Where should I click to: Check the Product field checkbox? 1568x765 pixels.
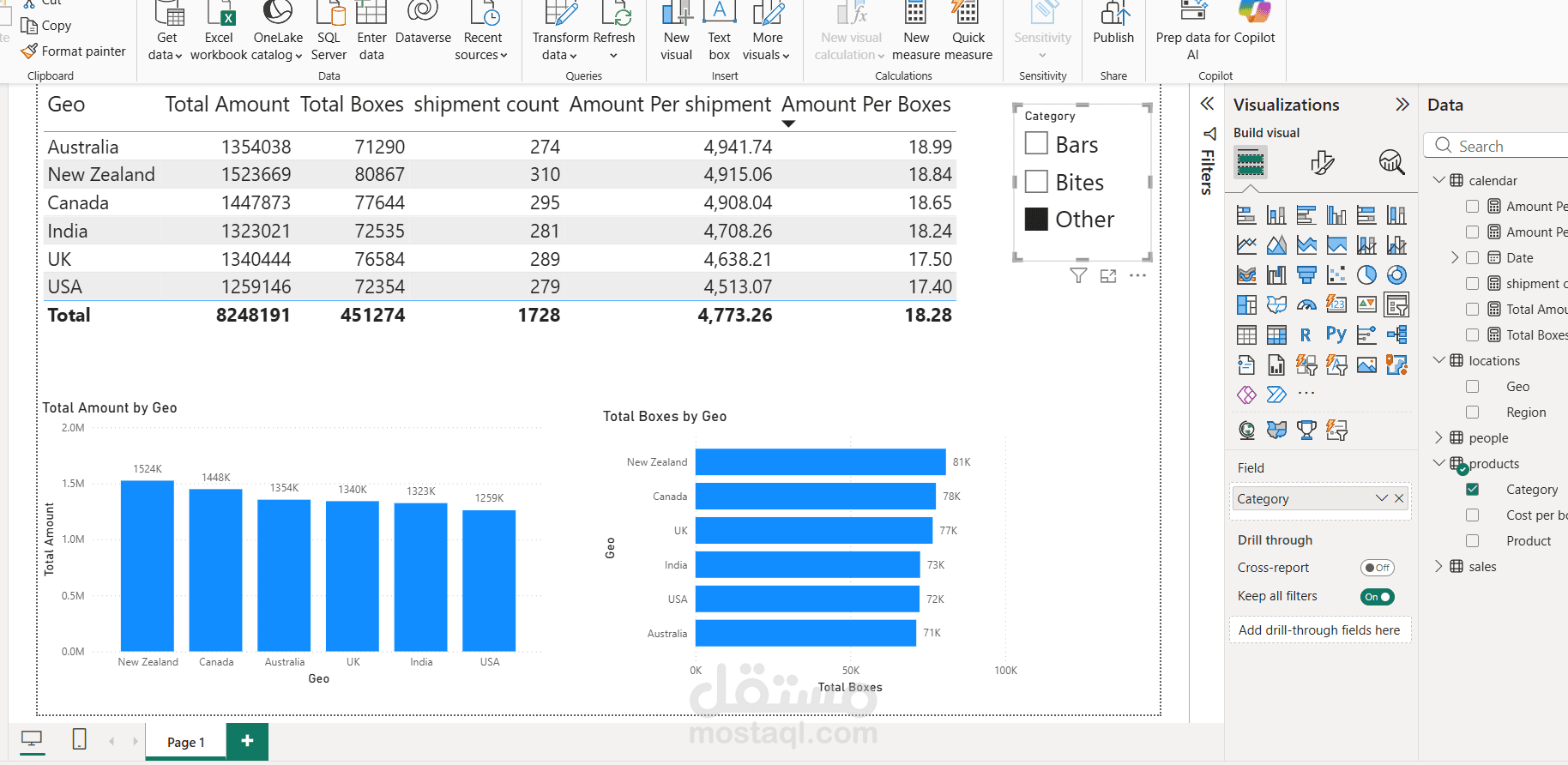tap(1473, 541)
